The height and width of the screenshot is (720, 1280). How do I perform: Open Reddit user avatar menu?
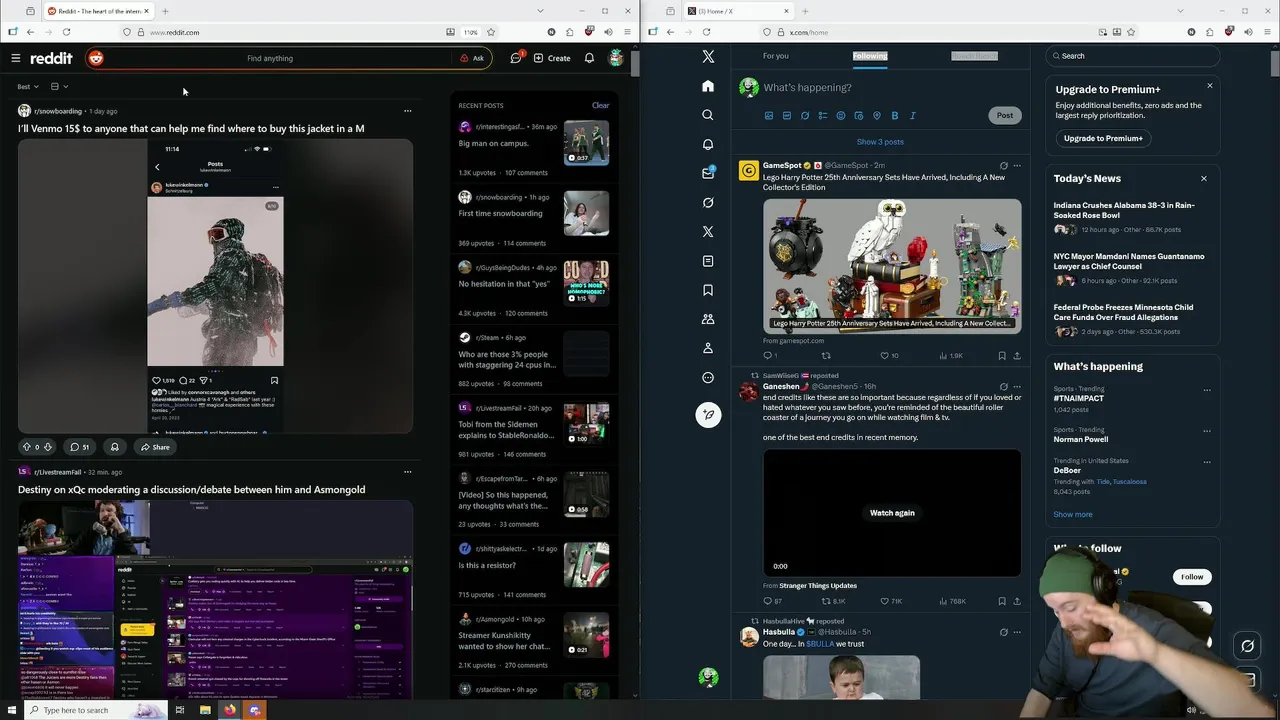(616, 58)
